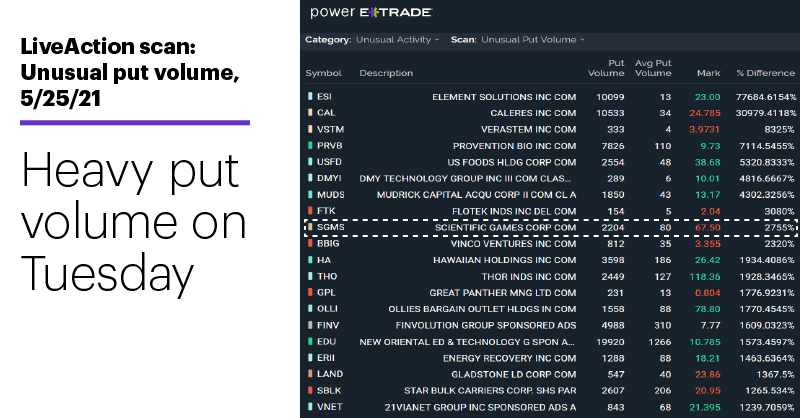Click HAWAIIAN HOLDINGS INC COM description

pos(505,260)
